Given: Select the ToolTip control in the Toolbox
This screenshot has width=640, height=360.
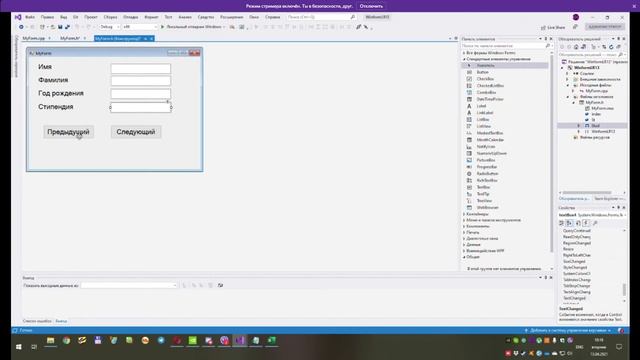Looking at the screenshot, I should (x=504, y=194).
